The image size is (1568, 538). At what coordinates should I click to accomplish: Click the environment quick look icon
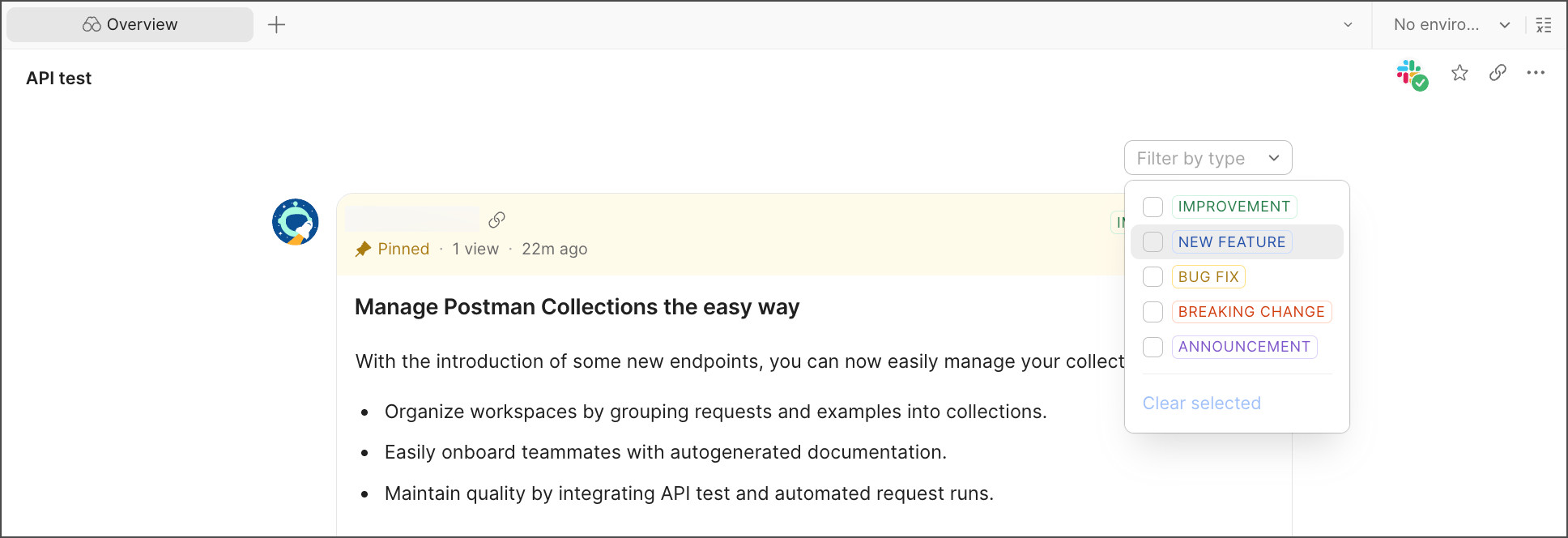tap(1544, 25)
